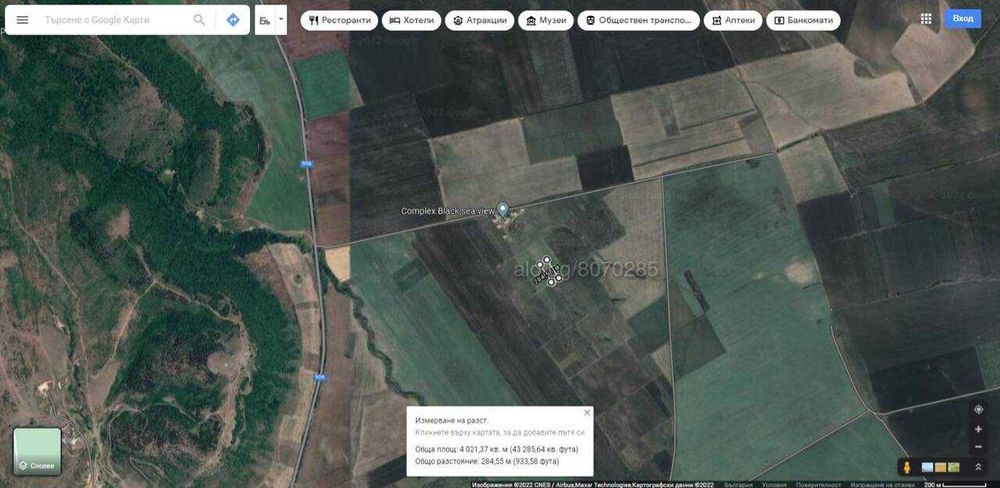Open the Условия terms link
This screenshot has height=488, width=1000.
(774, 485)
